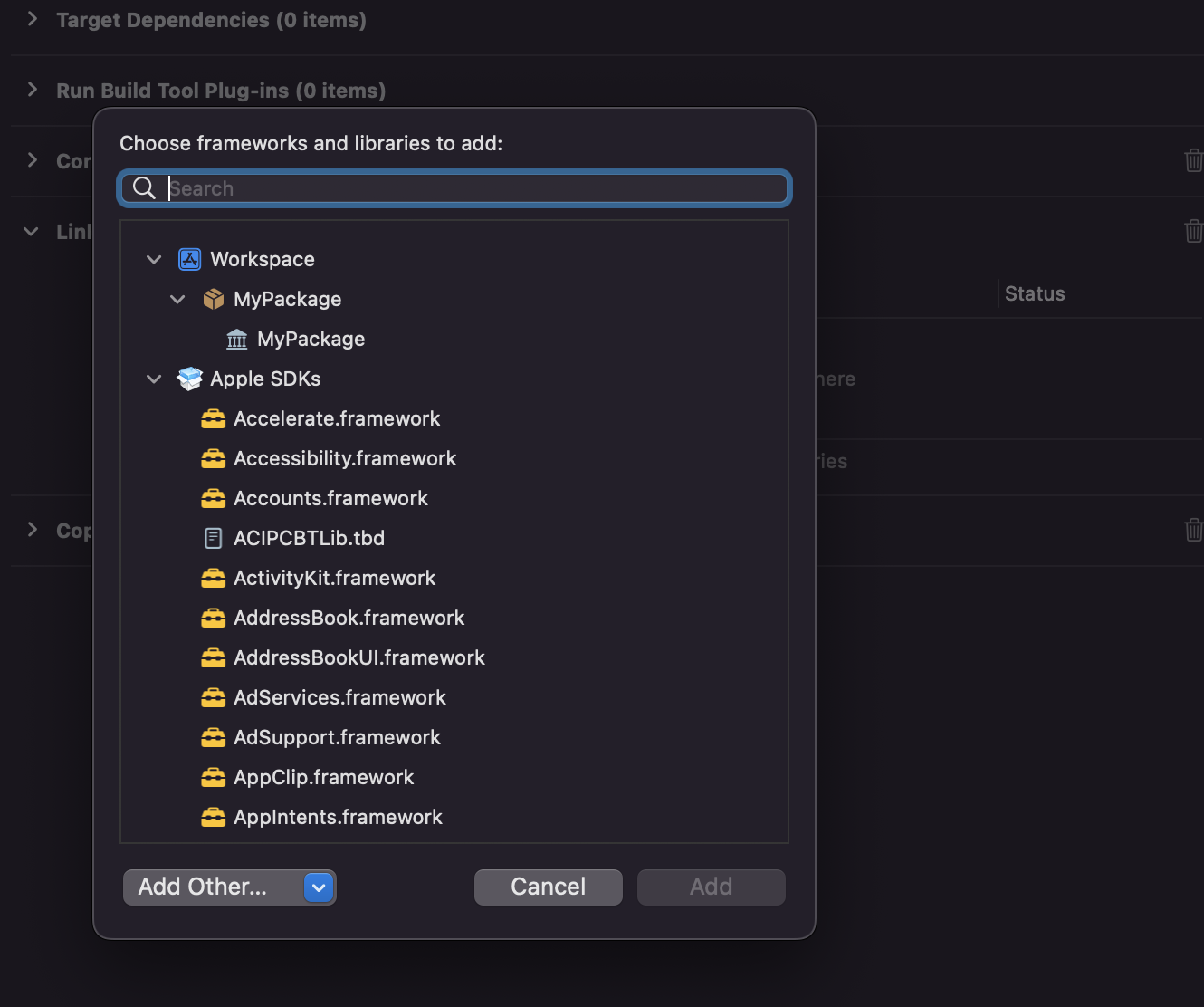Image resolution: width=1204 pixels, height=1007 pixels.
Task: Select ACIPCBTLib.tbd in the list
Action: pyautogui.click(x=454, y=538)
